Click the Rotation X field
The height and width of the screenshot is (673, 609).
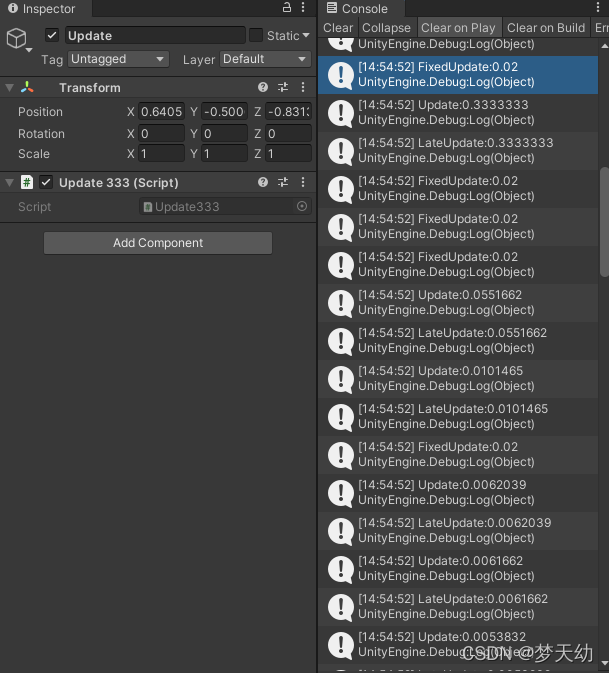tap(161, 133)
